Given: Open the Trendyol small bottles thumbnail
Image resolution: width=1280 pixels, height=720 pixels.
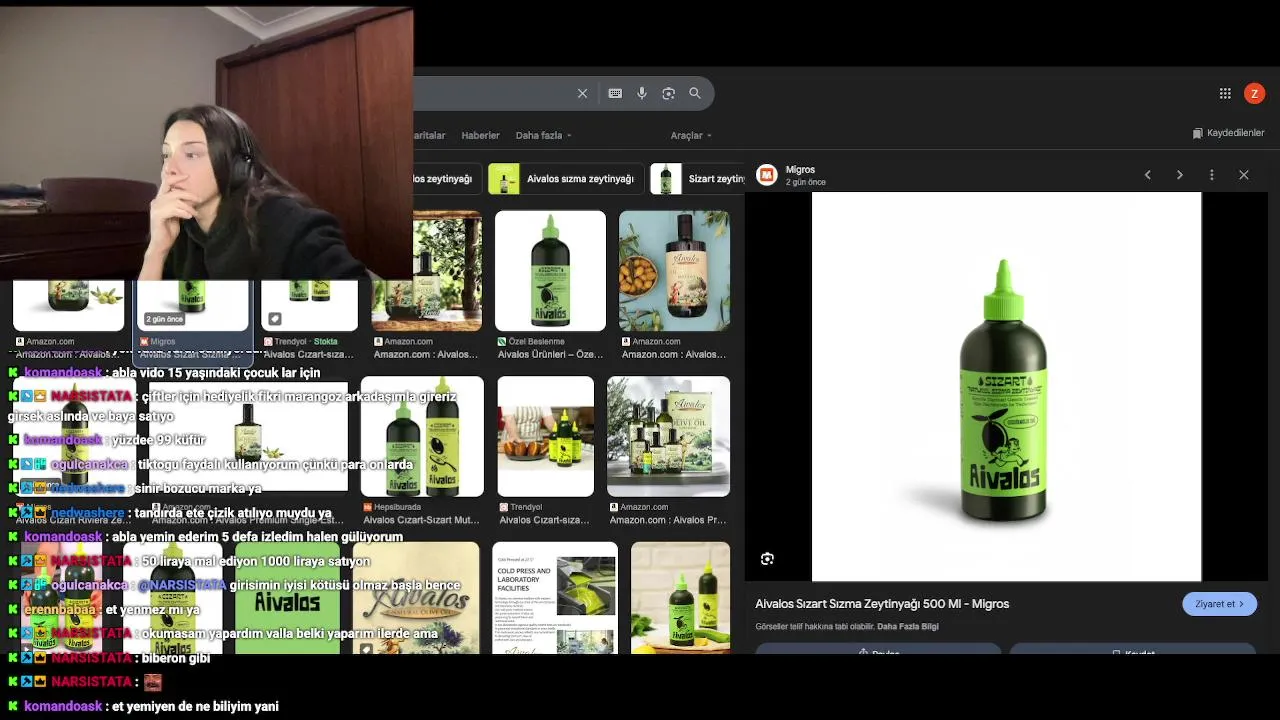Looking at the screenshot, I should (546, 436).
